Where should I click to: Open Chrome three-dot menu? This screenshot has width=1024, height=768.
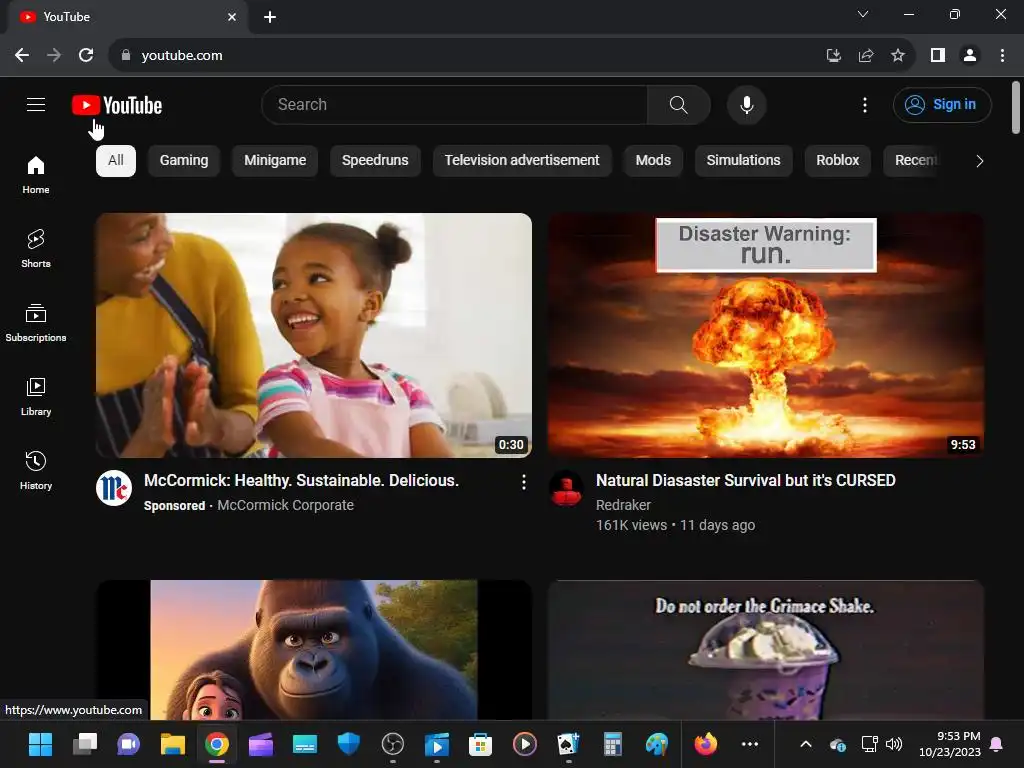[x=1002, y=56]
